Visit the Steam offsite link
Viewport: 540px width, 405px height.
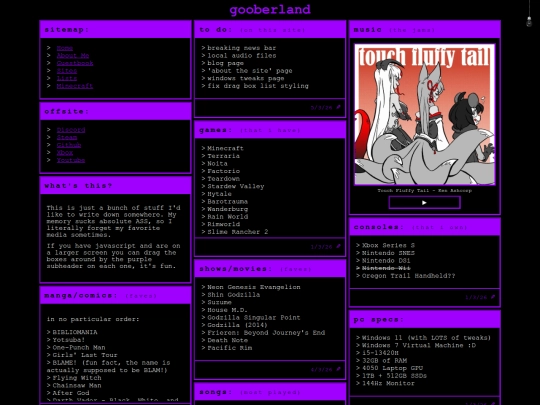(x=67, y=137)
